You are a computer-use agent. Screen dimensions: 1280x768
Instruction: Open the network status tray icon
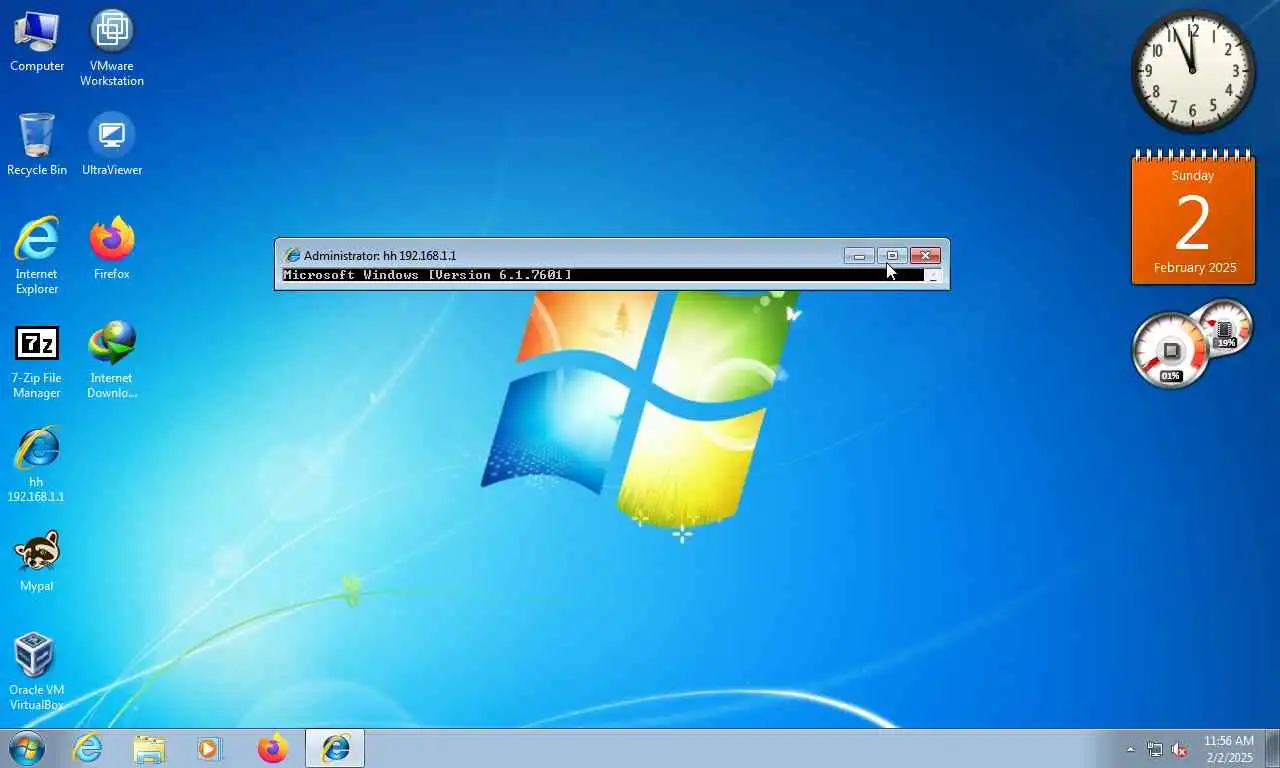(x=1155, y=749)
